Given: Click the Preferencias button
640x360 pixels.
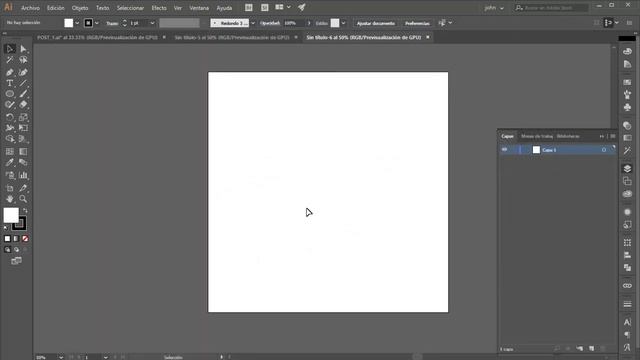Looking at the screenshot, I should [x=417, y=23].
